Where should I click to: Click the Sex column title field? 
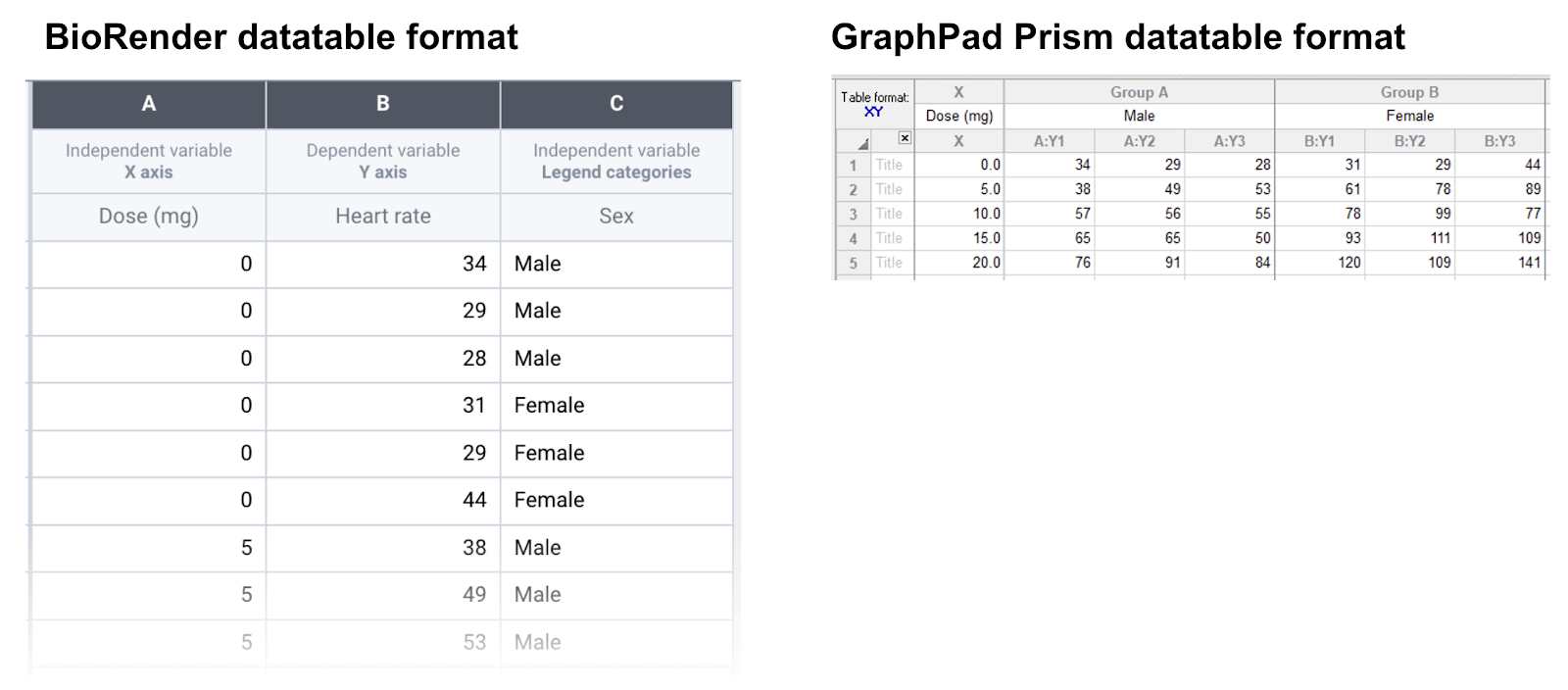[616, 217]
